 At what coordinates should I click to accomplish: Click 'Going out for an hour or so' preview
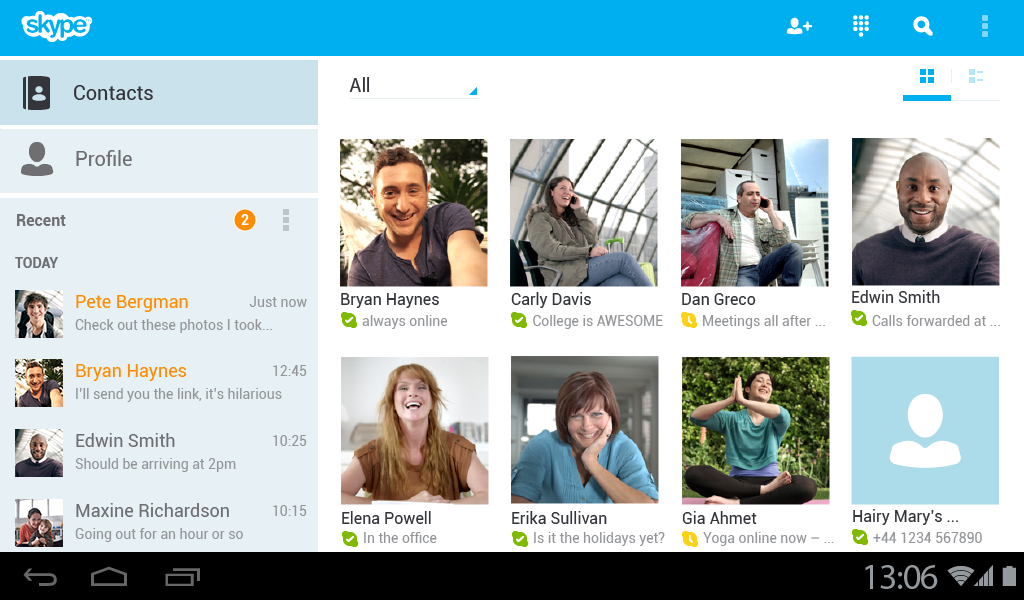(x=159, y=533)
